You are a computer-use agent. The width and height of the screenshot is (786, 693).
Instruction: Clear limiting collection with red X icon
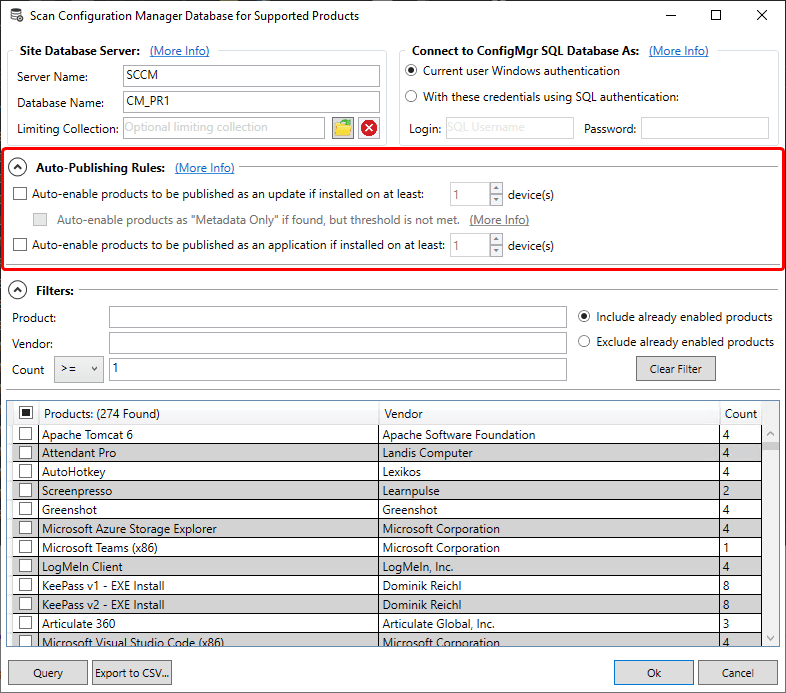369,128
